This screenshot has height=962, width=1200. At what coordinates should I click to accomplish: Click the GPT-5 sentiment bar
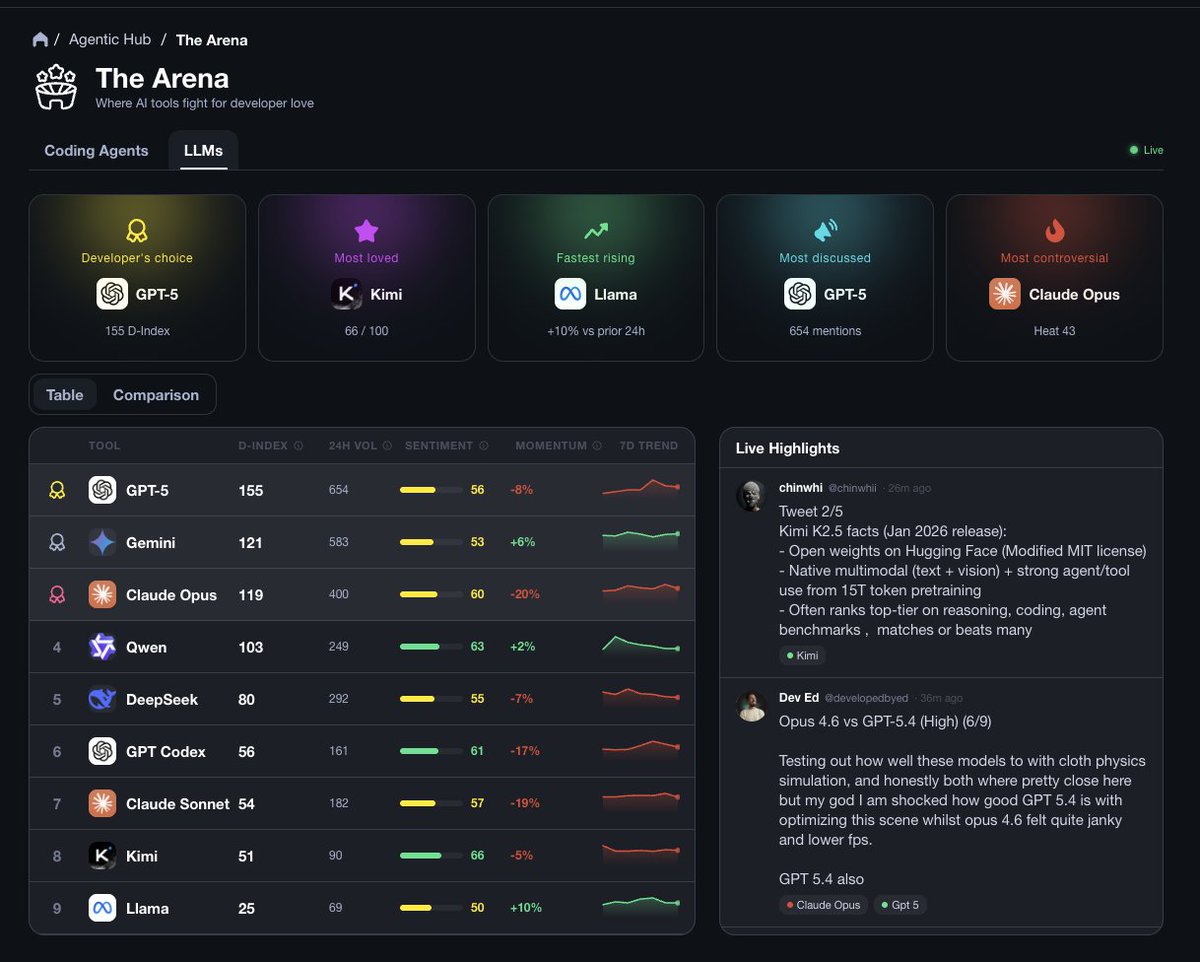pos(431,490)
